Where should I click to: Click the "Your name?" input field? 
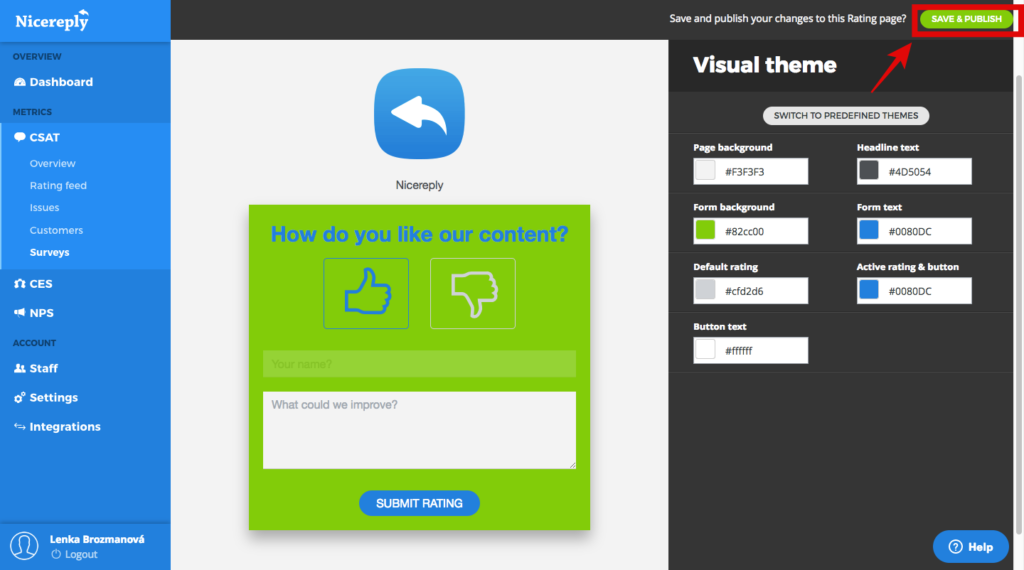pyautogui.click(x=419, y=364)
